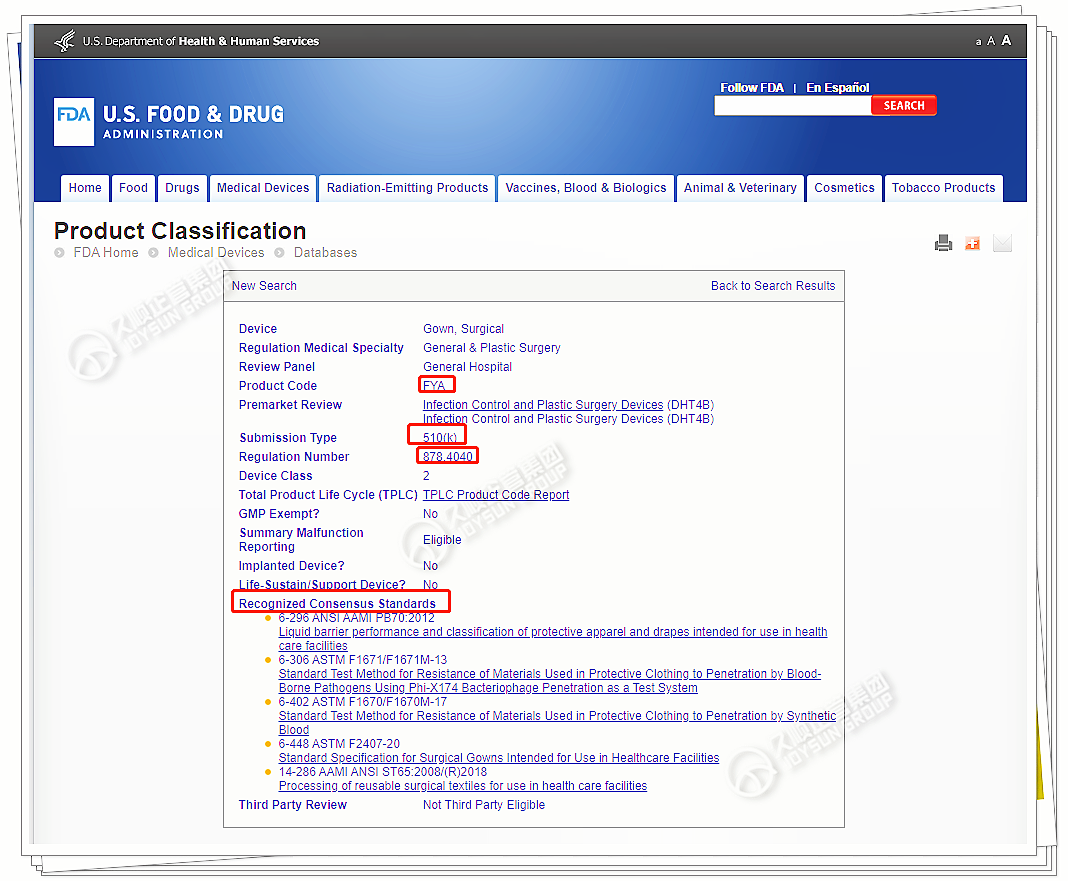
Task: Focus the FDA site search field
Action: pos(793,106)
